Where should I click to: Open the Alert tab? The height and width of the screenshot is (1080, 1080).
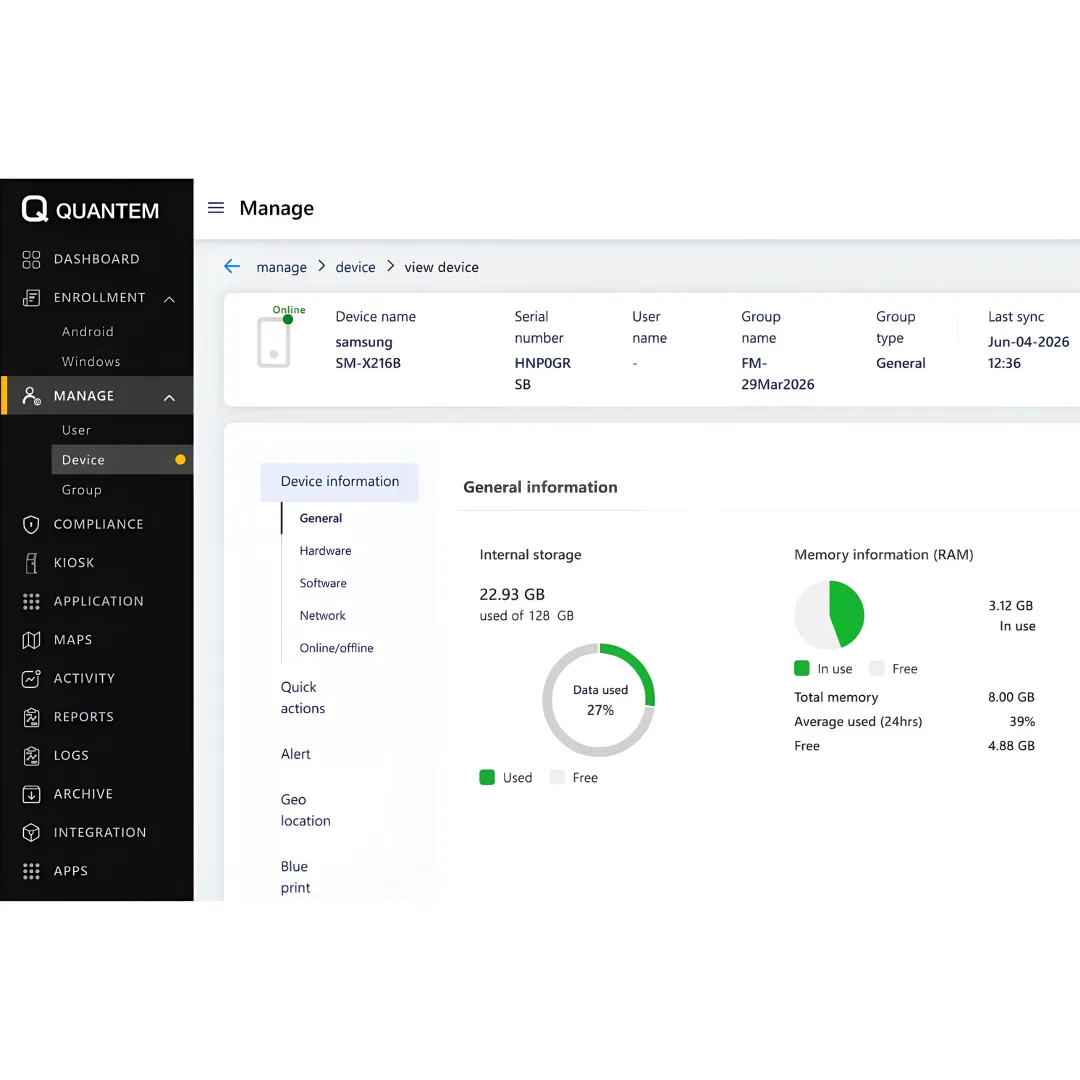[x=295, y=754]
